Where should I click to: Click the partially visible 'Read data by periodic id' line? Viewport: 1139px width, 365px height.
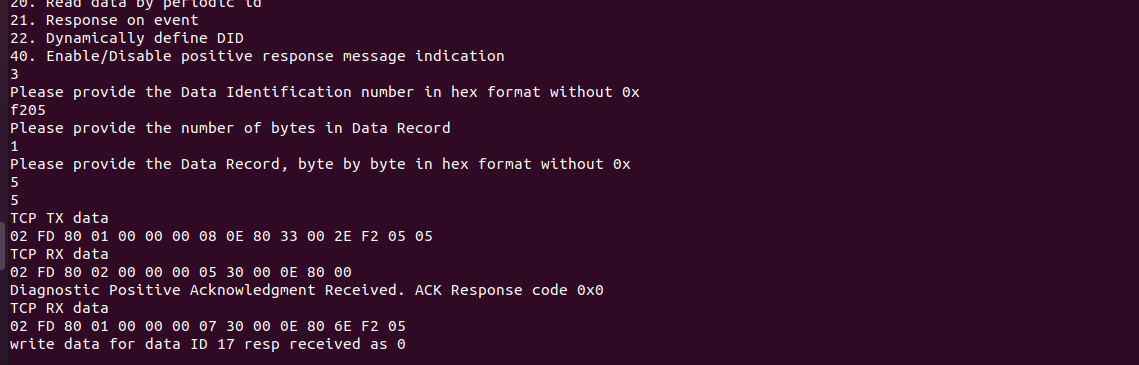[x=135, y=4]
